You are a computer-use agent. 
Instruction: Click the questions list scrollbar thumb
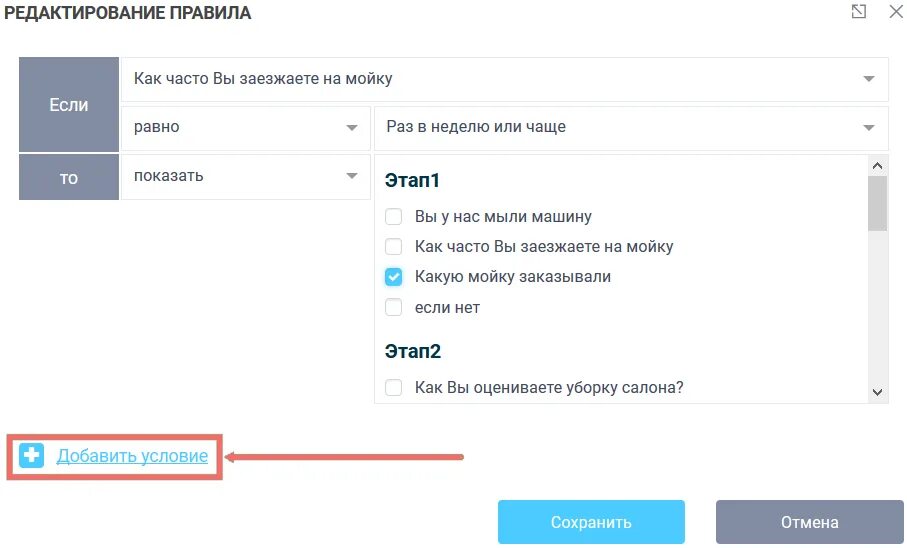(877, 204)
